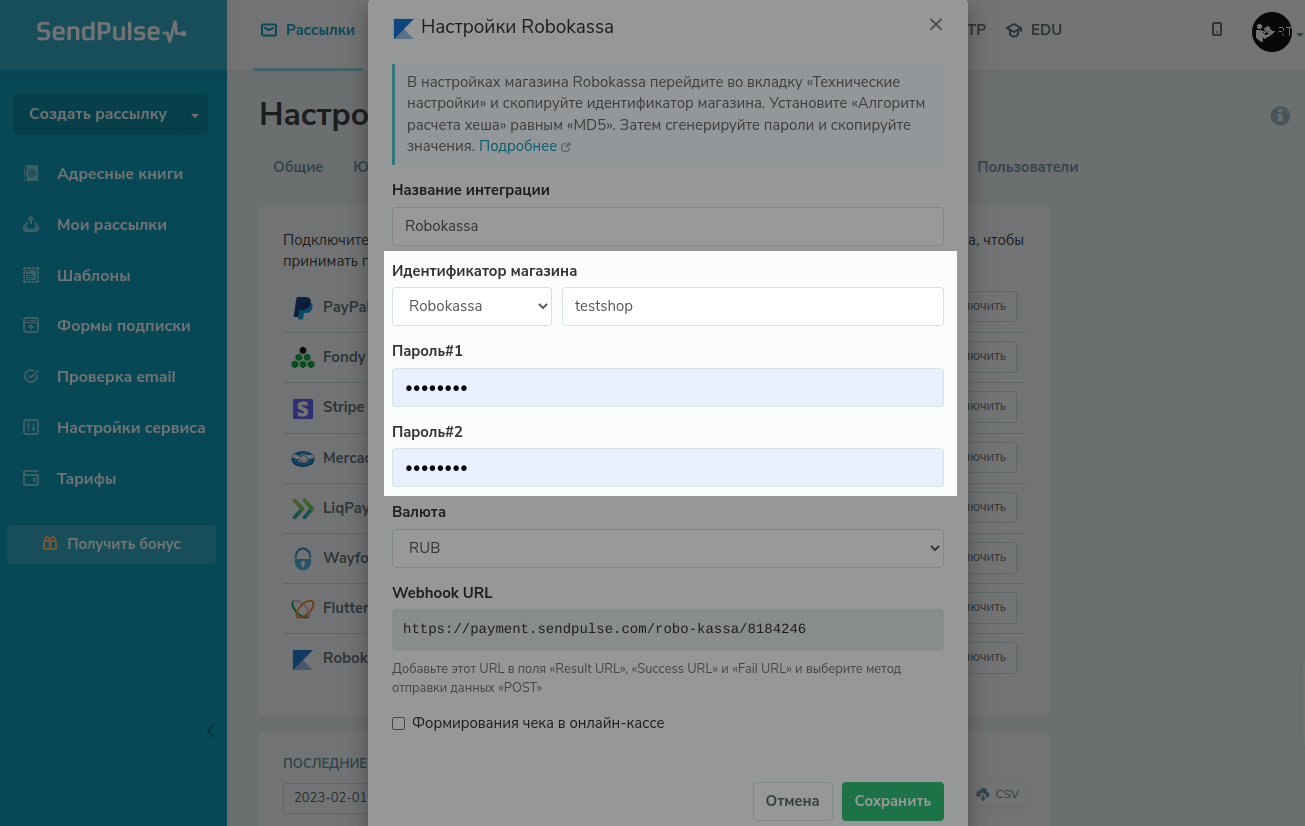Click the Мои рассылки sidebar icon
This screenshot has height=826, width=1305.
pyautogui.click(x=31, y=225)
